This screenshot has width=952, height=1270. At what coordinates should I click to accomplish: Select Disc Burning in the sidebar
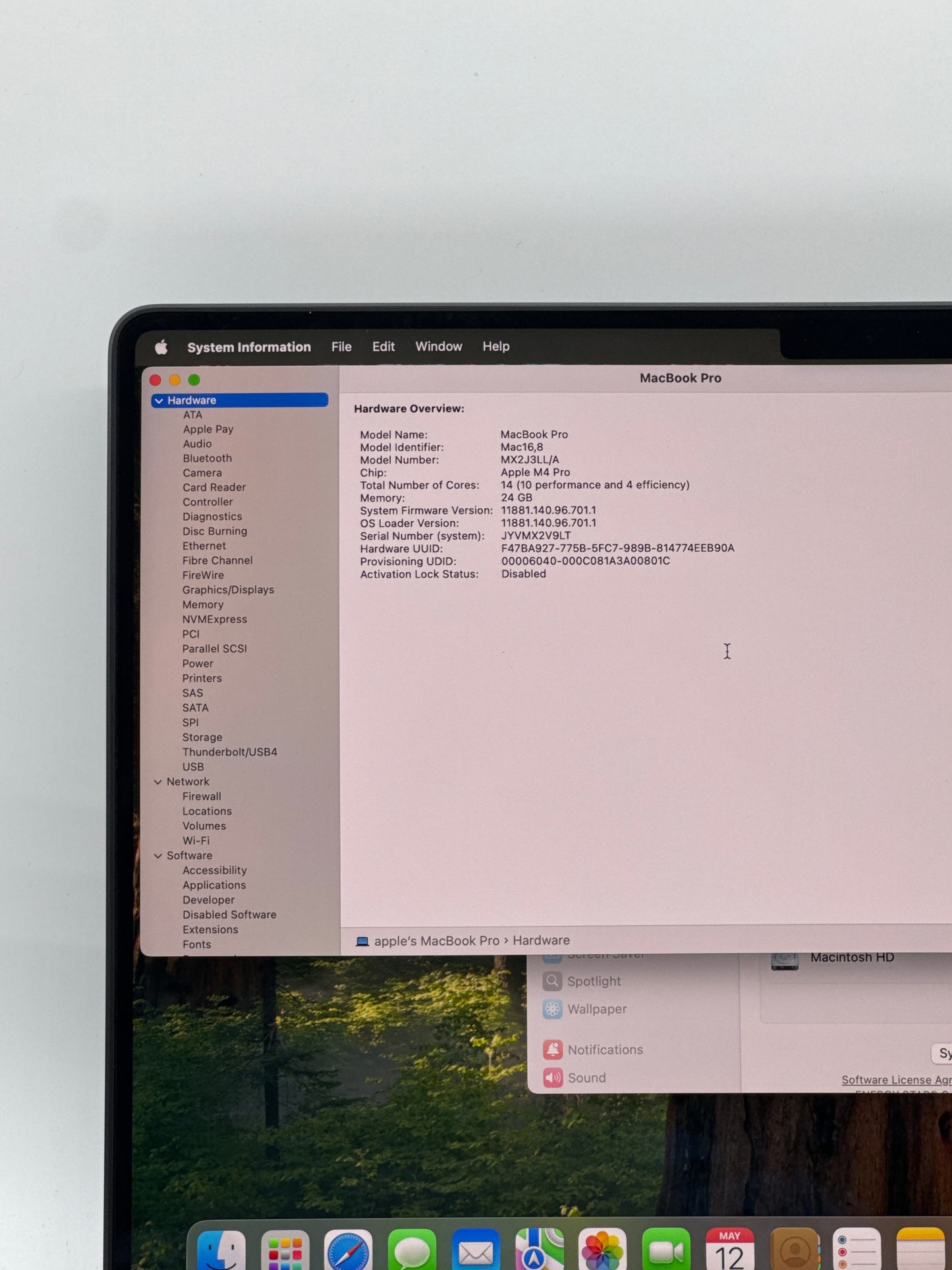(x=215, y=532)
